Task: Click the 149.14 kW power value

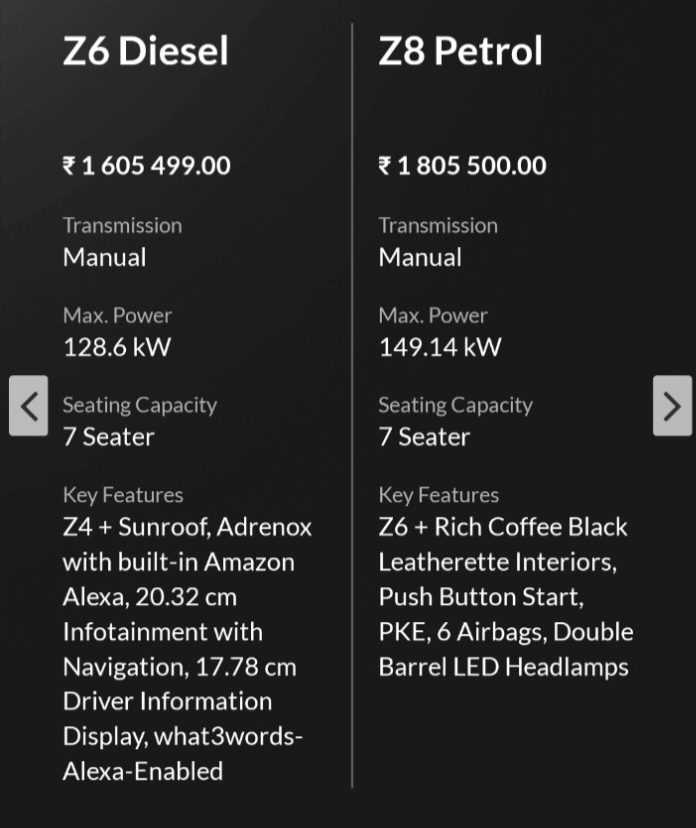Action: click(440, 348)
